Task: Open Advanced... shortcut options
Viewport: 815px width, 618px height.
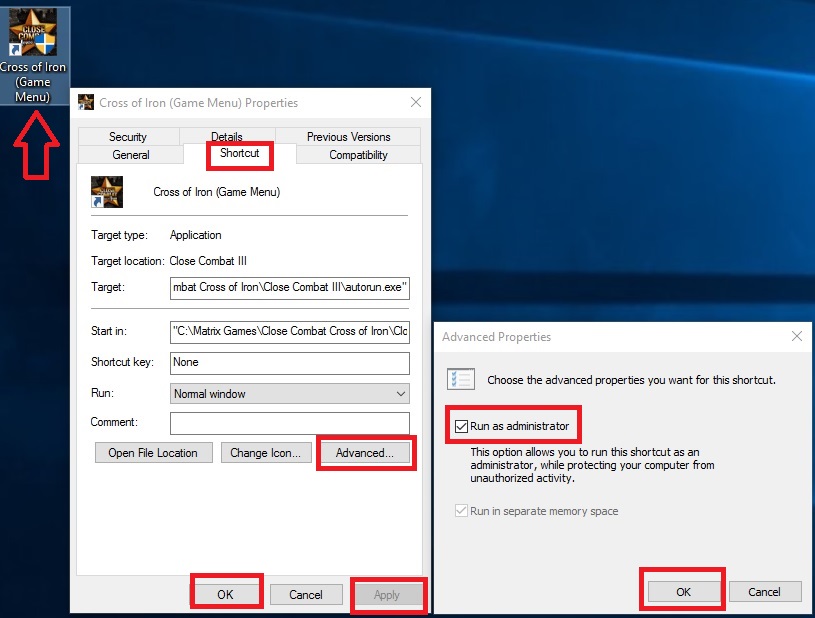Action: 365,453
